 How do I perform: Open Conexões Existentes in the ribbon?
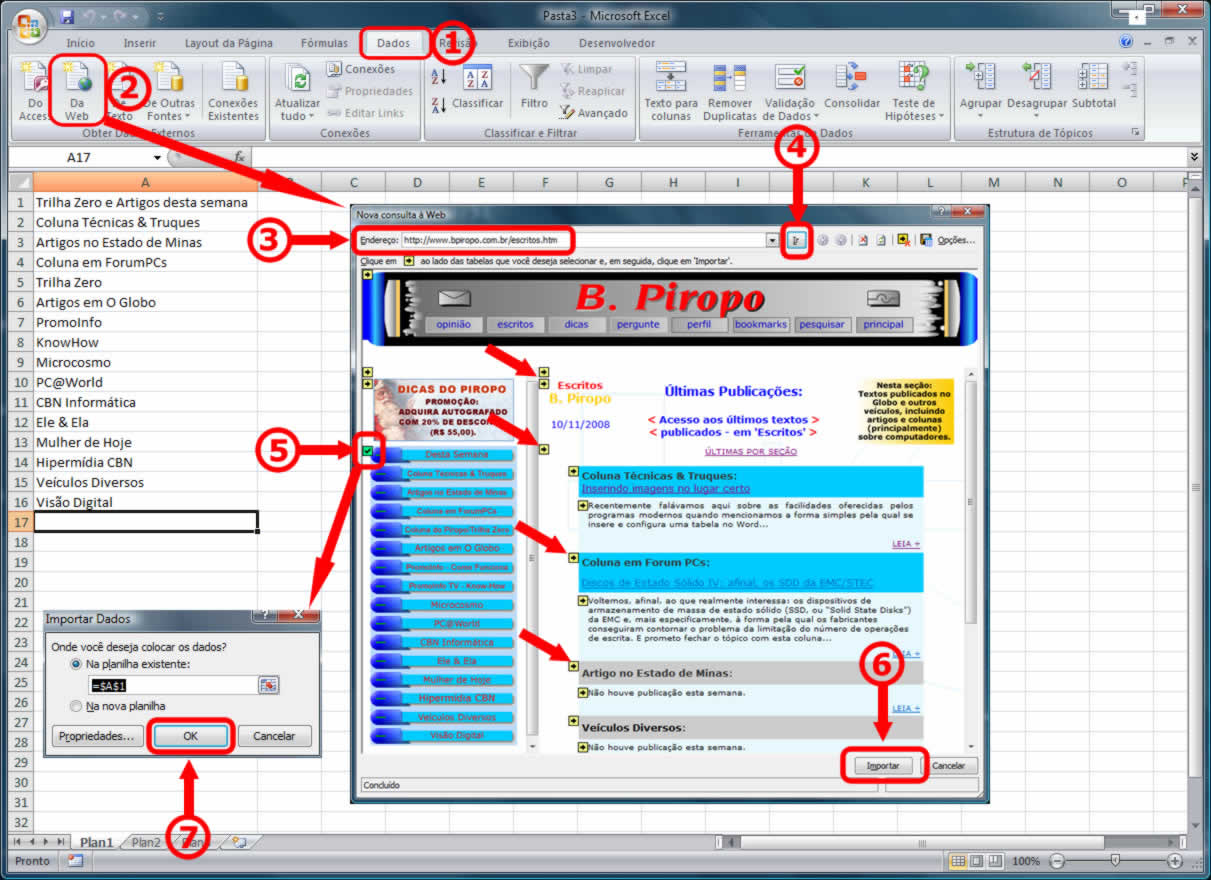[x=233, y=91]
